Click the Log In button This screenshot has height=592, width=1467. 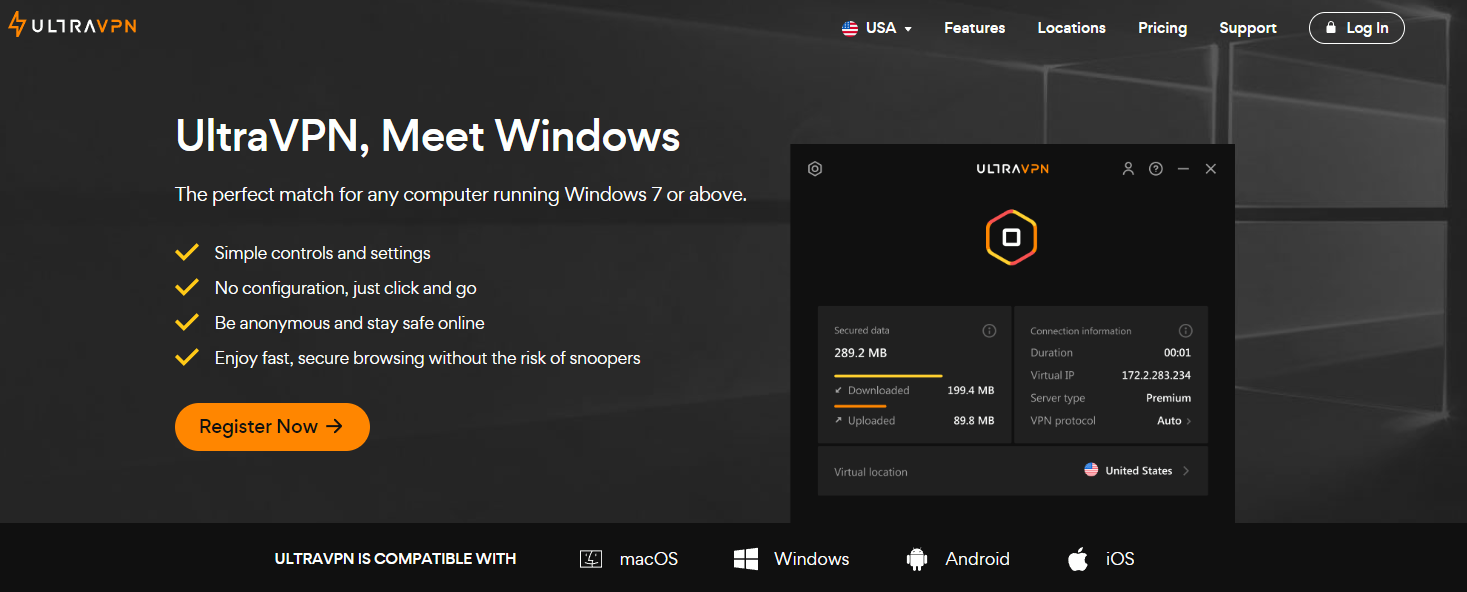point(1356,28)
